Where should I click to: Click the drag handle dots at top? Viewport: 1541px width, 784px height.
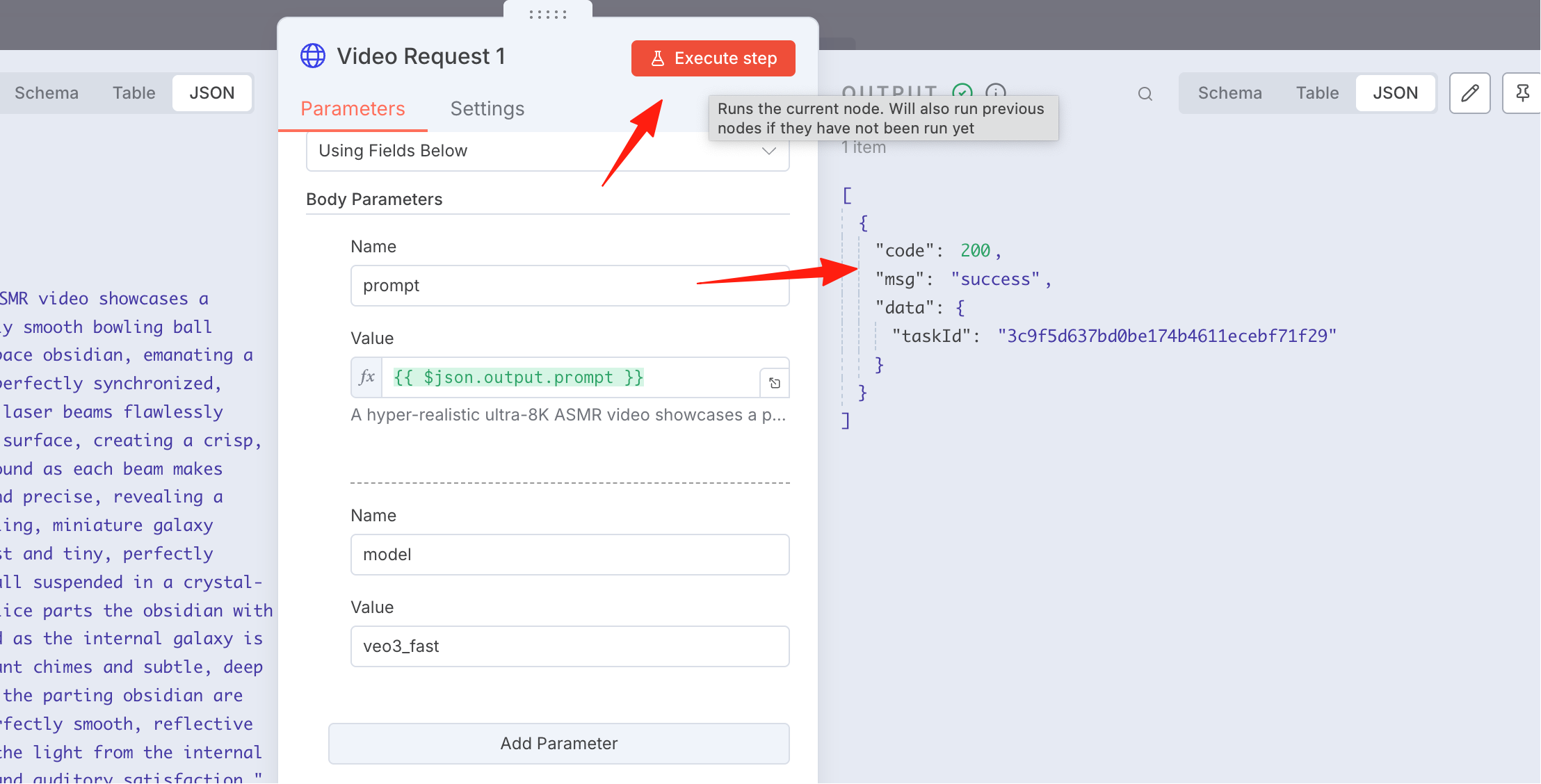pyautogui.click(x=548, y=14)
